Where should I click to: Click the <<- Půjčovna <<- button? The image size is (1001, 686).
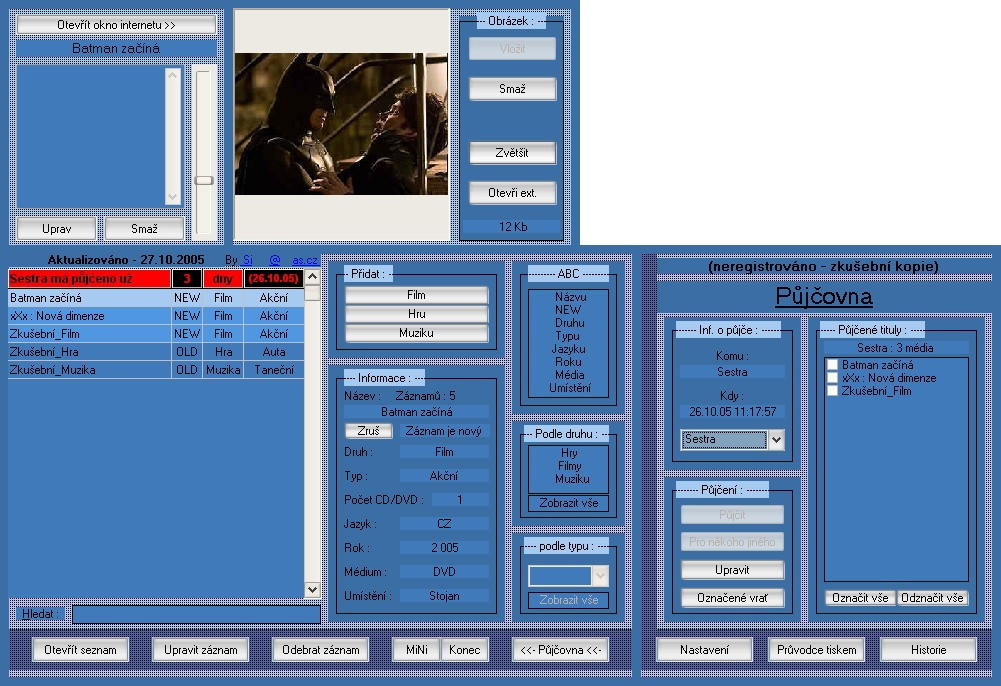coord(561,650)
